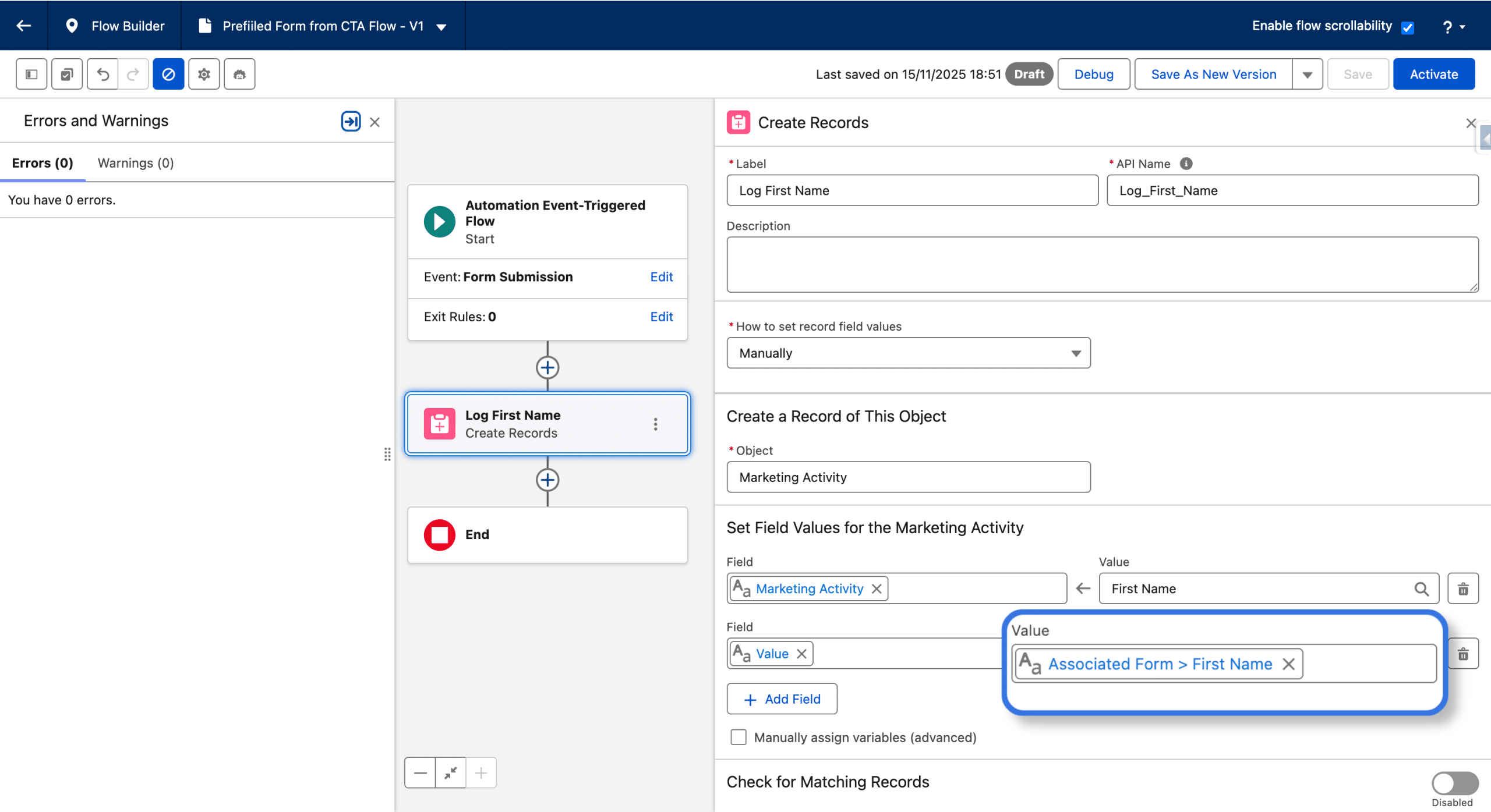Expand the Save As New Version arrow
The height and width of the screenshot is (812, 1491).
coord(1307,75)
